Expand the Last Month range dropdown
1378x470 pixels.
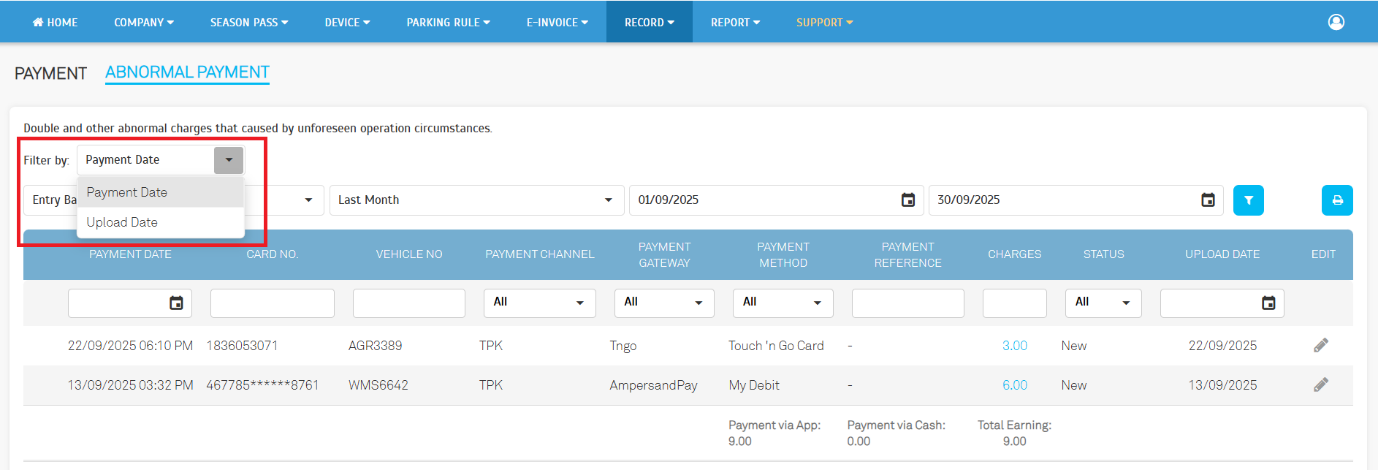click(x=476, y=200)
